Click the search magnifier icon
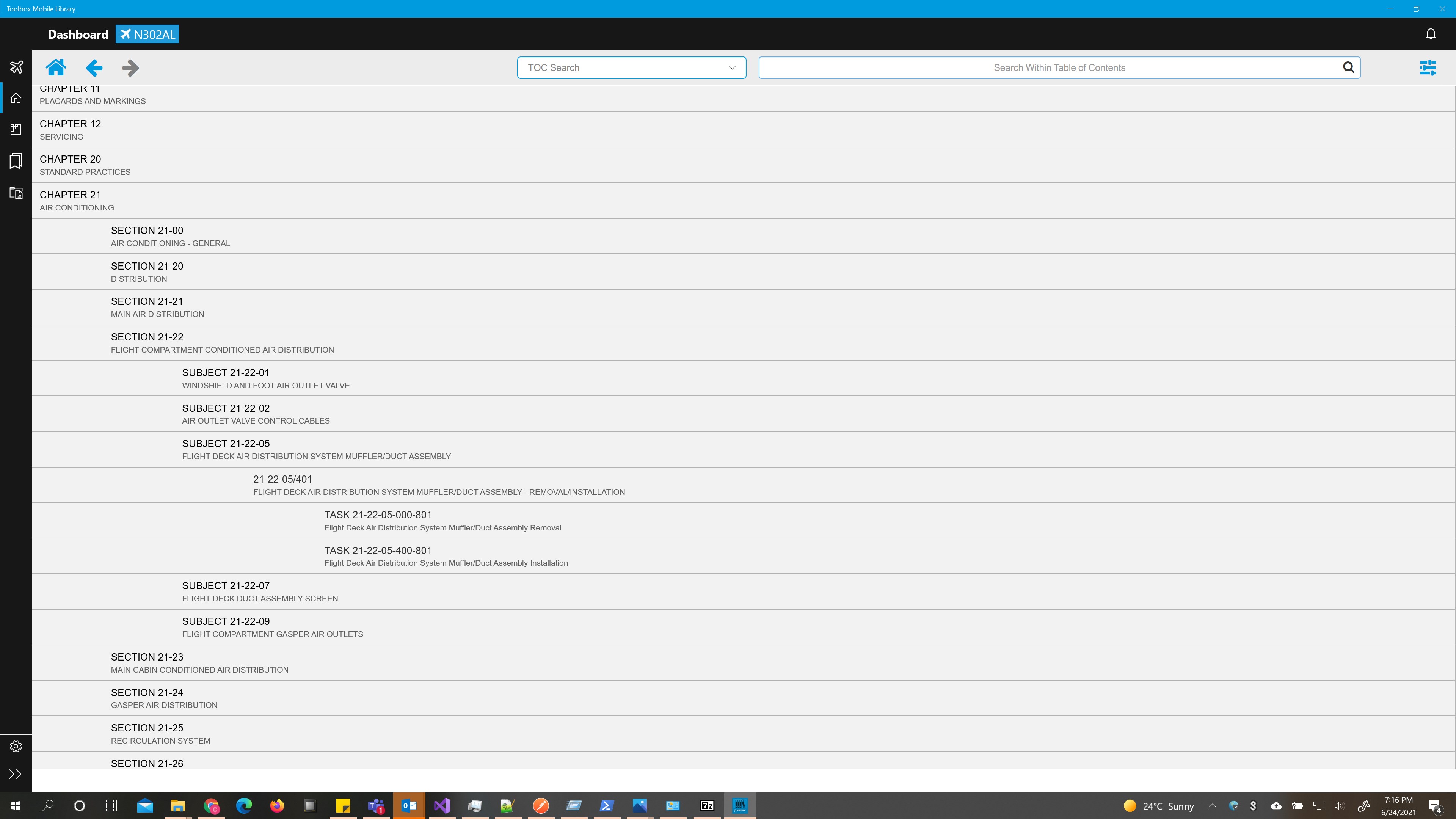This screenshot has width=1456, height=819. coord(1348,68)
